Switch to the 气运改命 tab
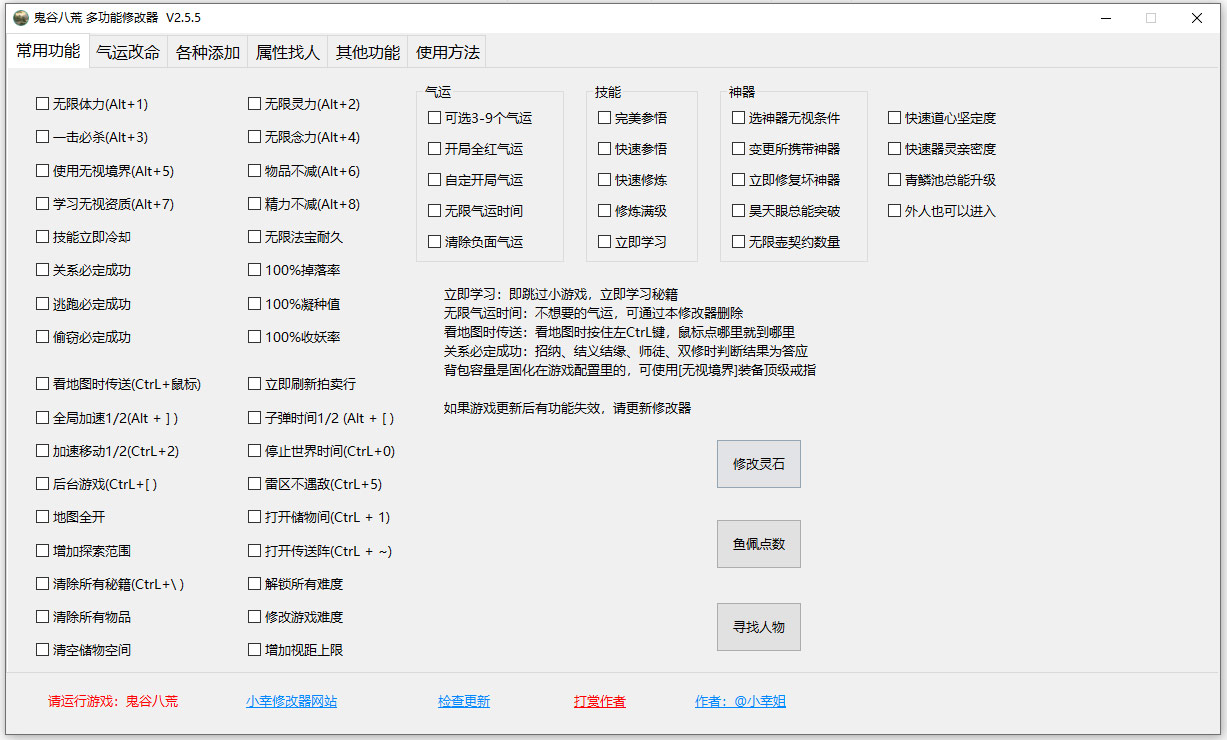Viewport: 1227px width, 740px height. click(x=127, y=51)
